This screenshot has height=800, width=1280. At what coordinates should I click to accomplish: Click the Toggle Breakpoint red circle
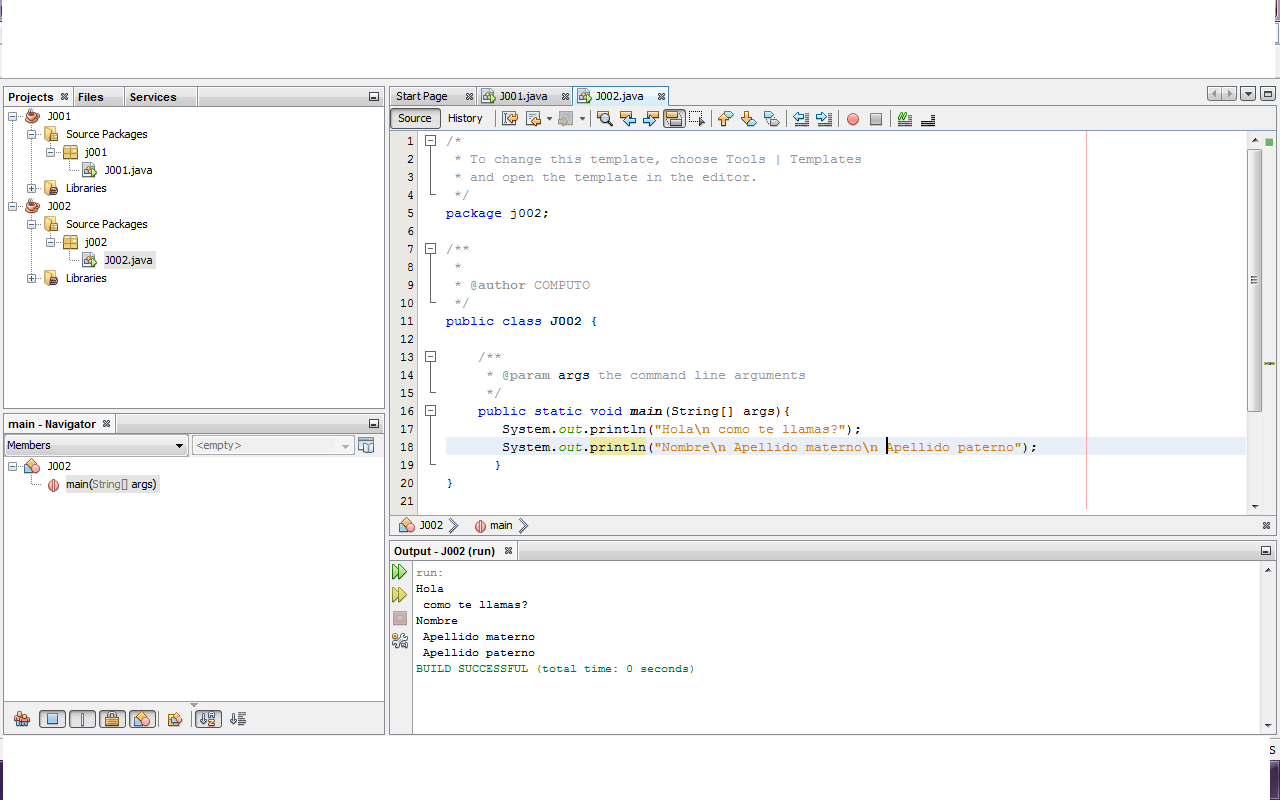(x=852, y=118)
